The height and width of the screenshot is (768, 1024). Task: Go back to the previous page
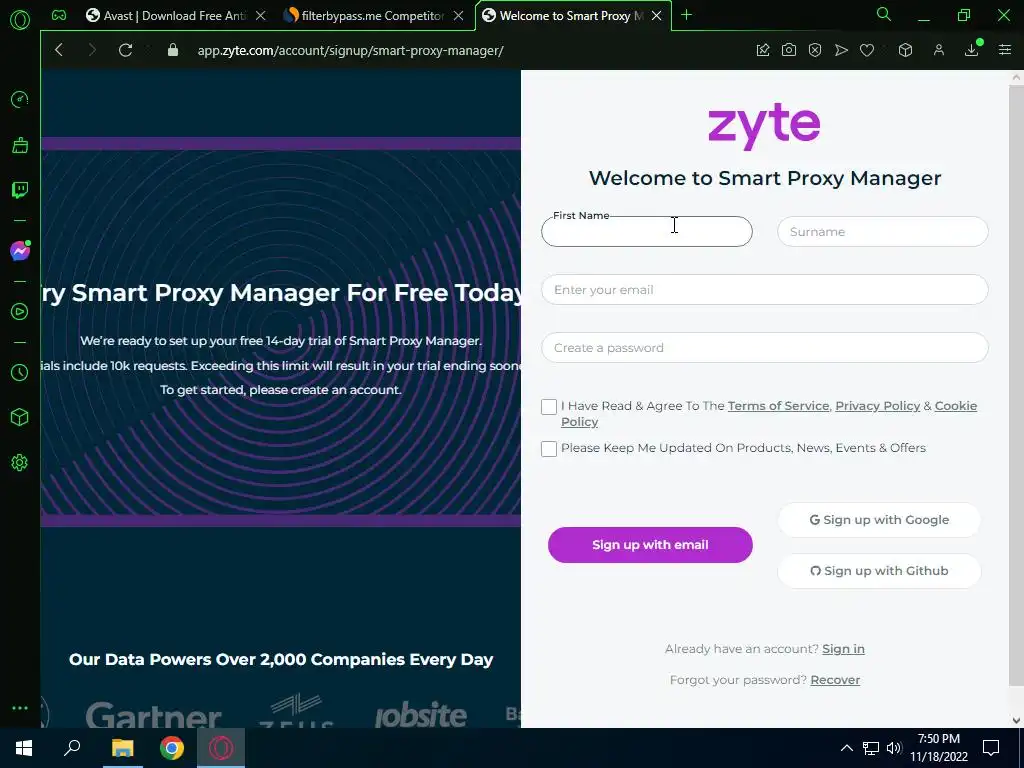[59, 50]
